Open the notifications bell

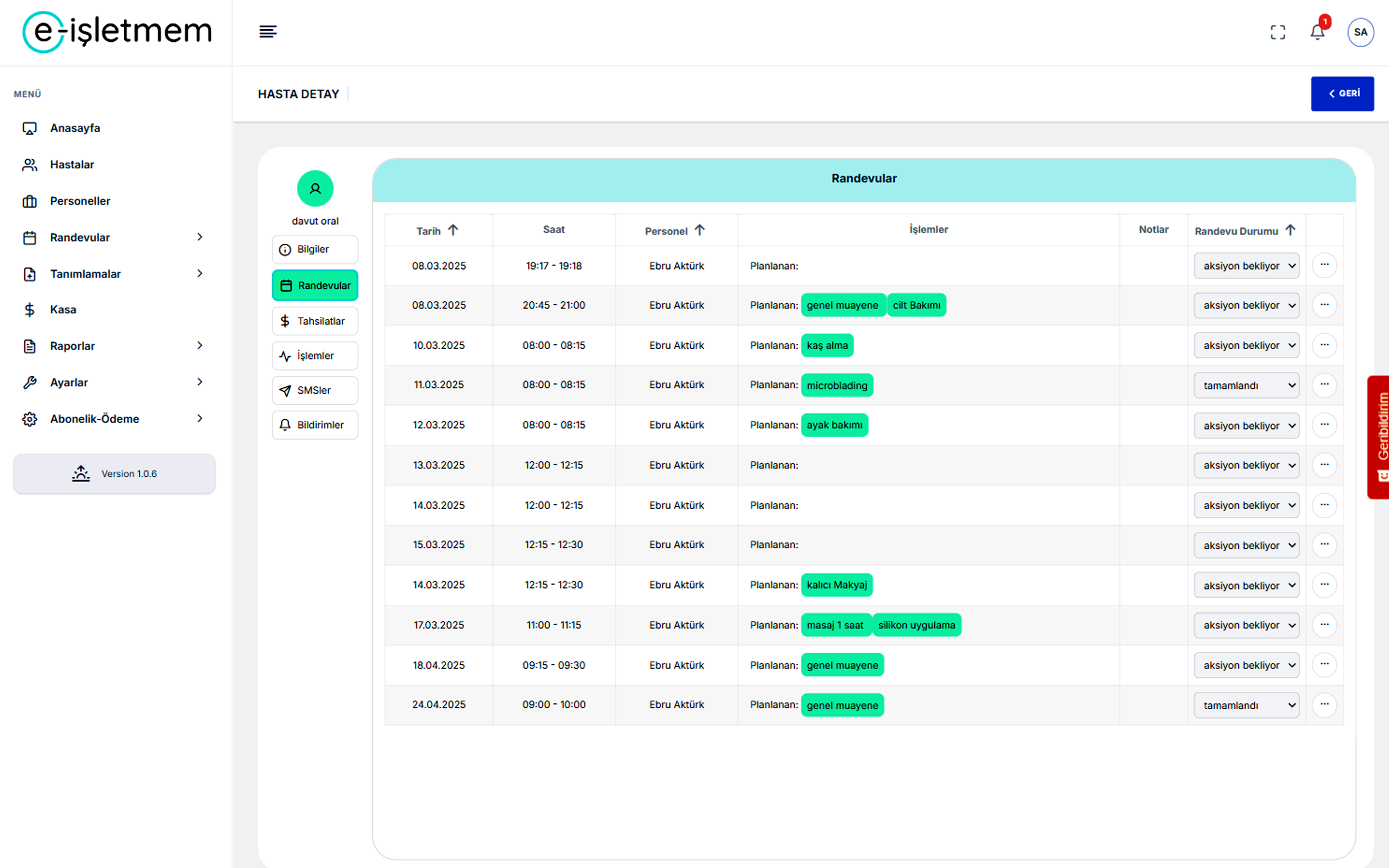(1317, 32)
